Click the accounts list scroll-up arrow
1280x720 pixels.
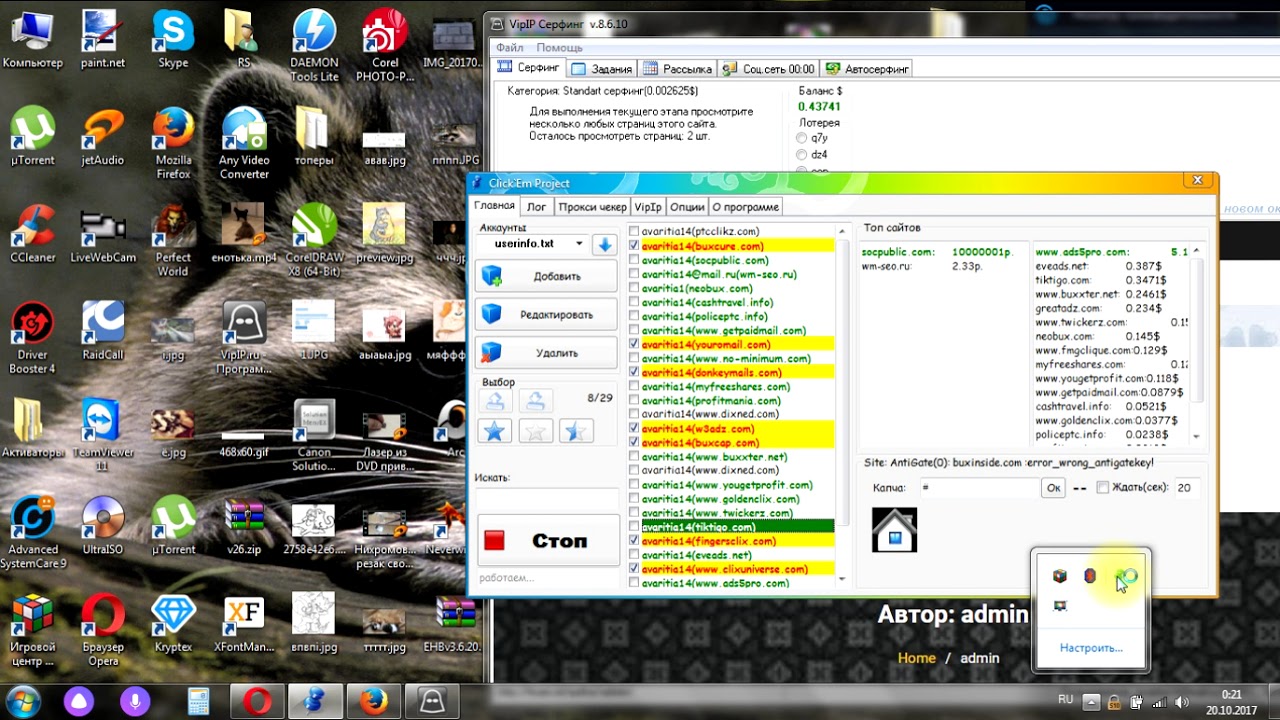tap(842, 232)
